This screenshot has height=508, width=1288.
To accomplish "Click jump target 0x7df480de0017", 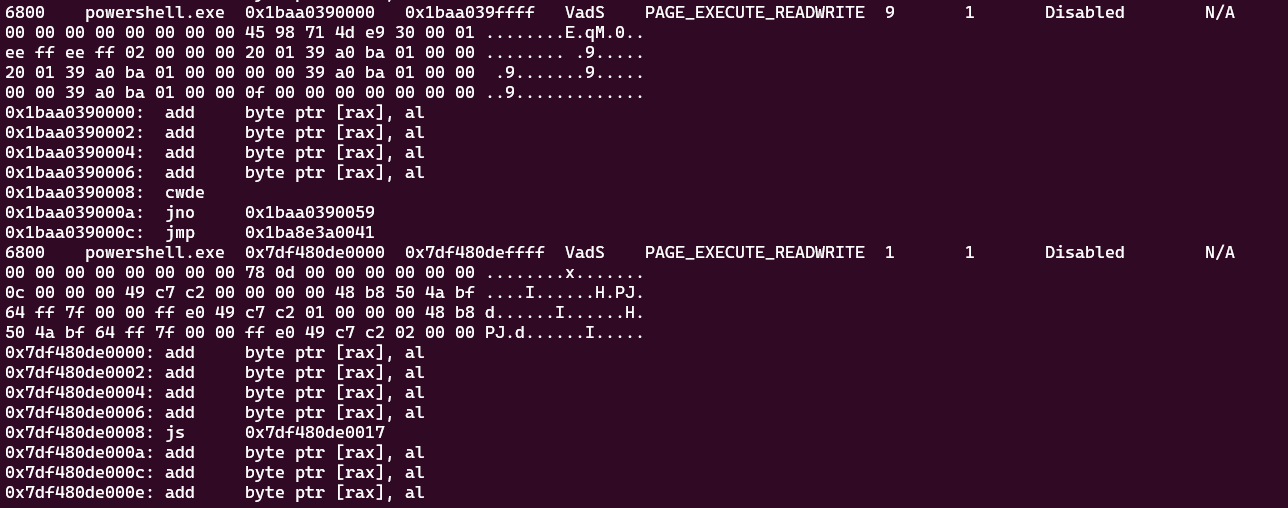I will pyautogui.click(x=315, y=432).
